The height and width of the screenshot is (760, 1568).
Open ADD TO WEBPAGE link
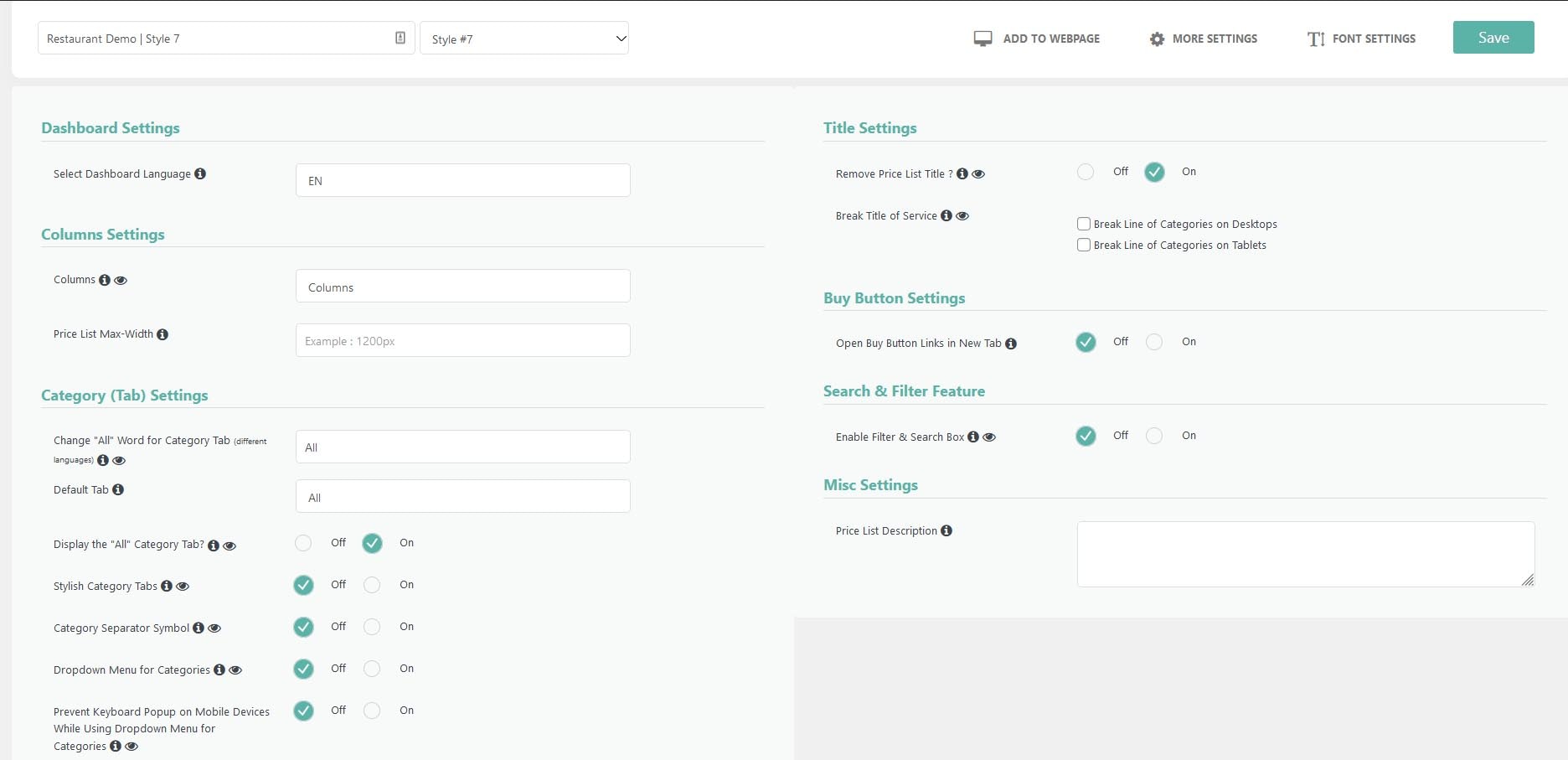[x=1037, y=39]
